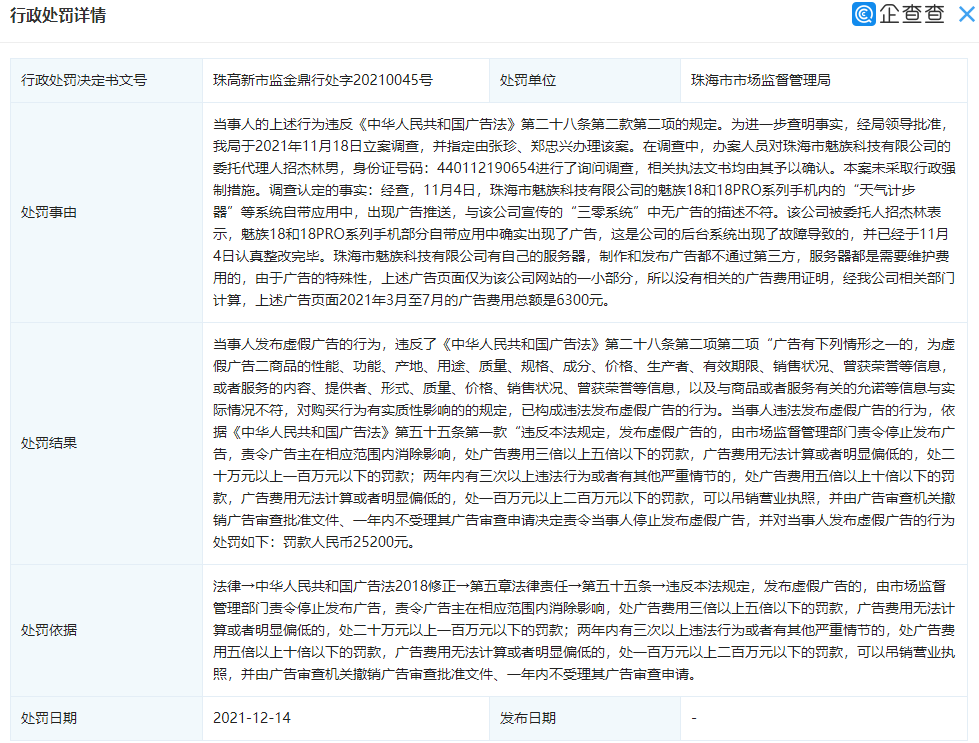Click the 处罚日期 label cell
The width and height of the screenshot is (979, 743).
106,718
